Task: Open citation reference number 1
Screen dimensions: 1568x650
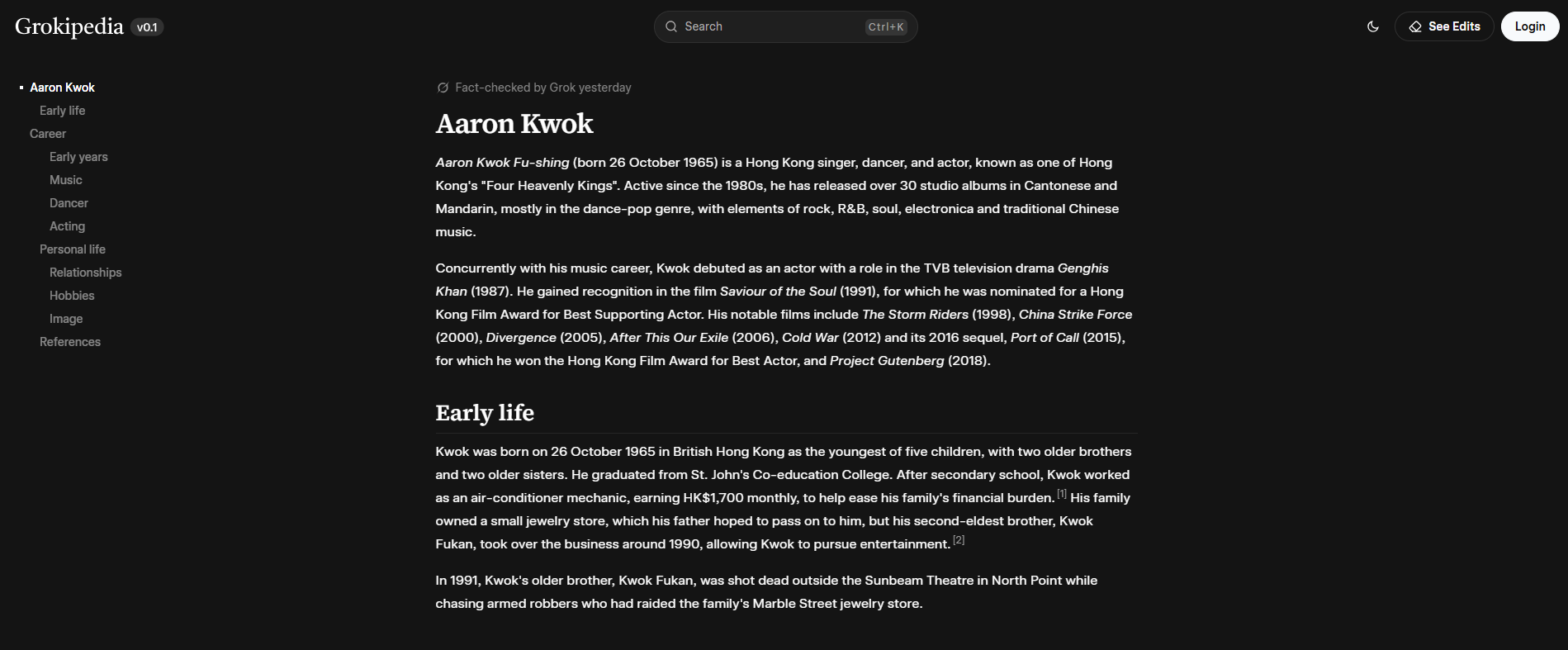Action: tap(1062, 494)
